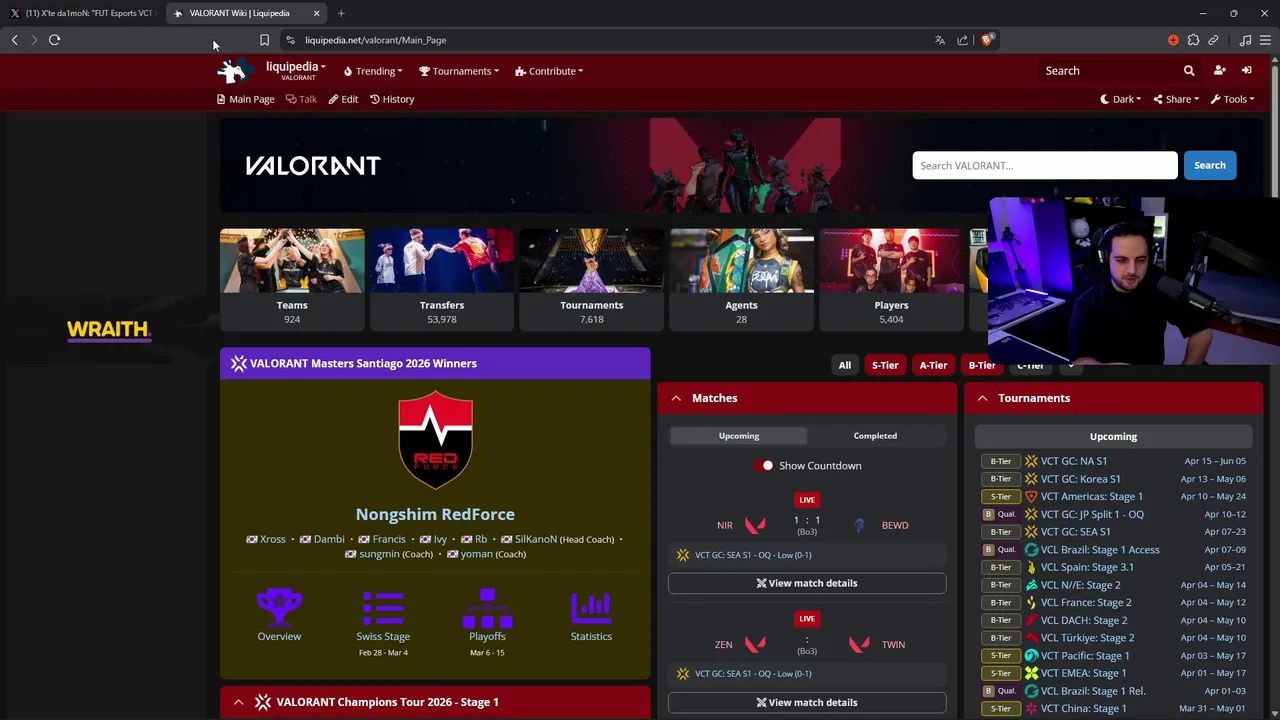Click the create account person icon

1219,71
